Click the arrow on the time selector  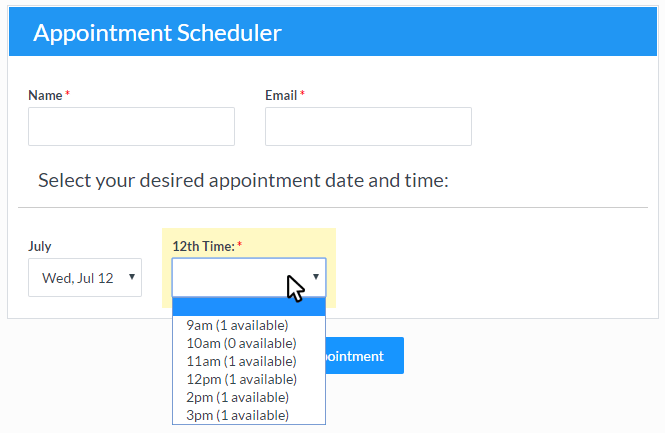click(316, 277)
